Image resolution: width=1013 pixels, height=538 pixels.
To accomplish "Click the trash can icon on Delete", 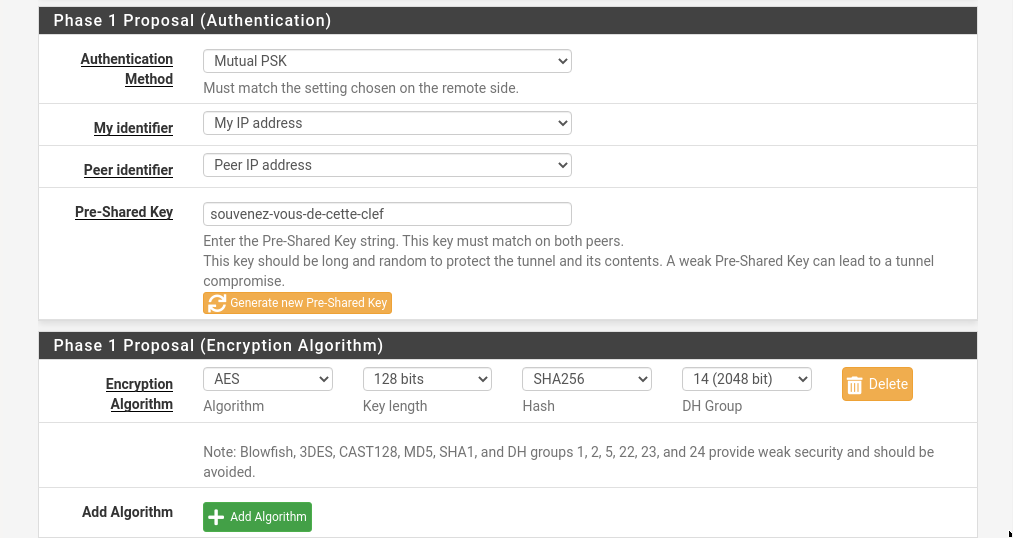I will (x=854, y=385).
